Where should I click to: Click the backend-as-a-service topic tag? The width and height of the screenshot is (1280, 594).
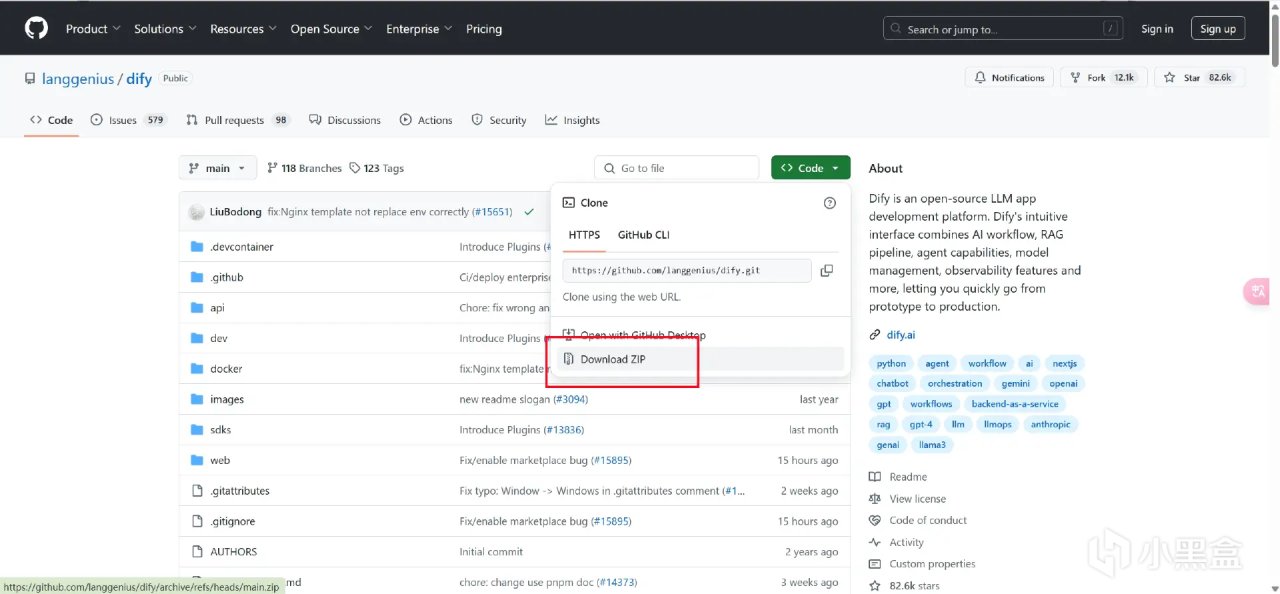[x=1015, y=404]
